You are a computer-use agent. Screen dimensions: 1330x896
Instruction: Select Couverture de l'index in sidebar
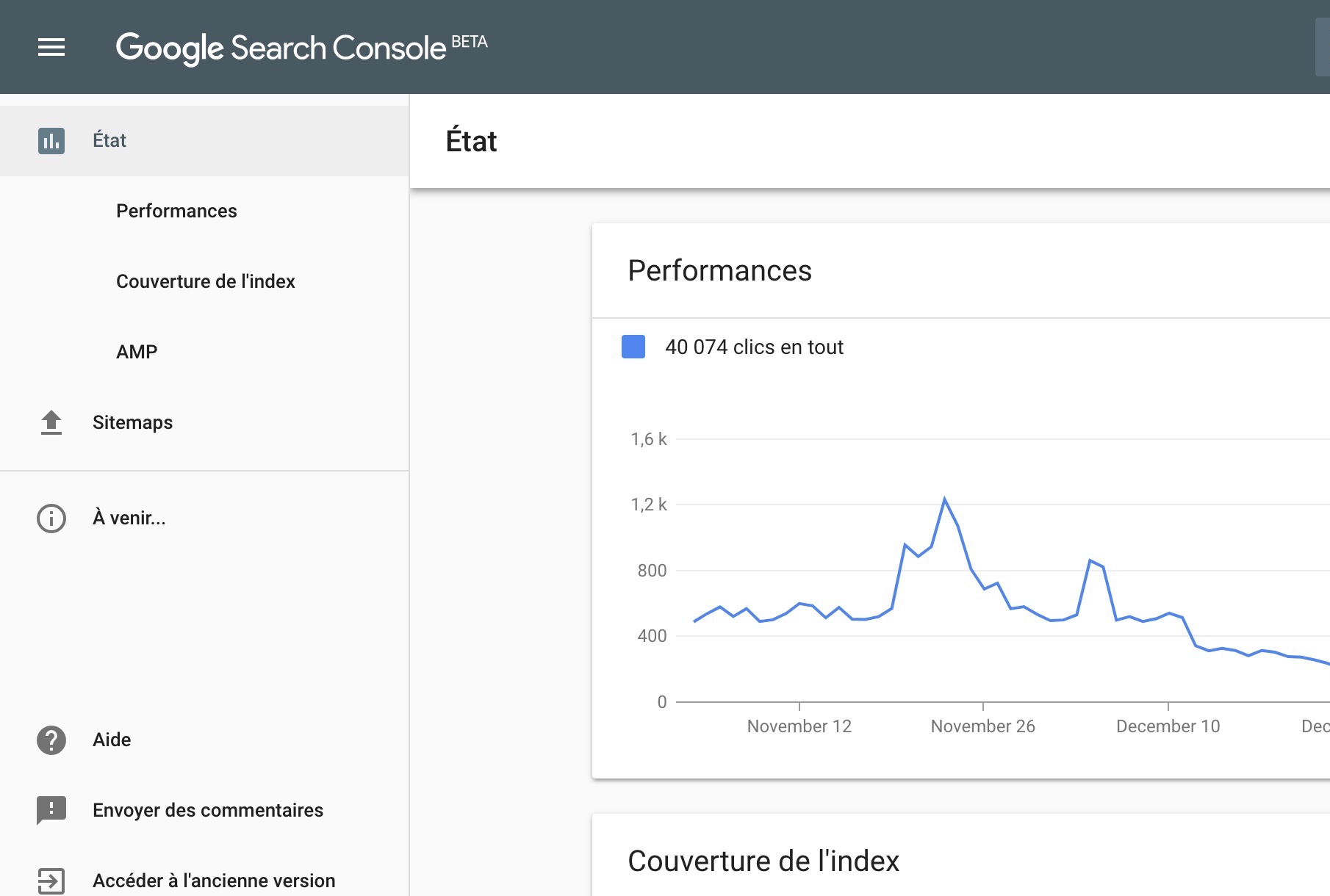tap(206, 281)
